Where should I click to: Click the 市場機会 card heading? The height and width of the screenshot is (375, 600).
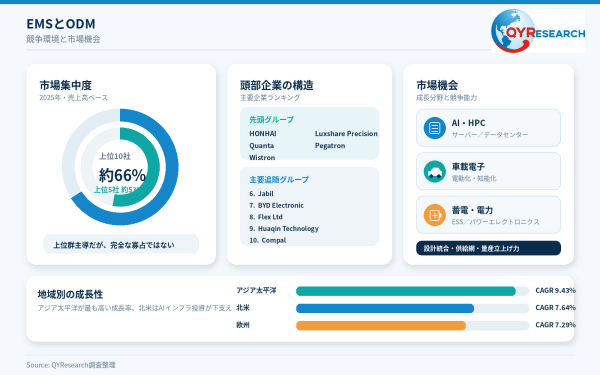point(437,85)
